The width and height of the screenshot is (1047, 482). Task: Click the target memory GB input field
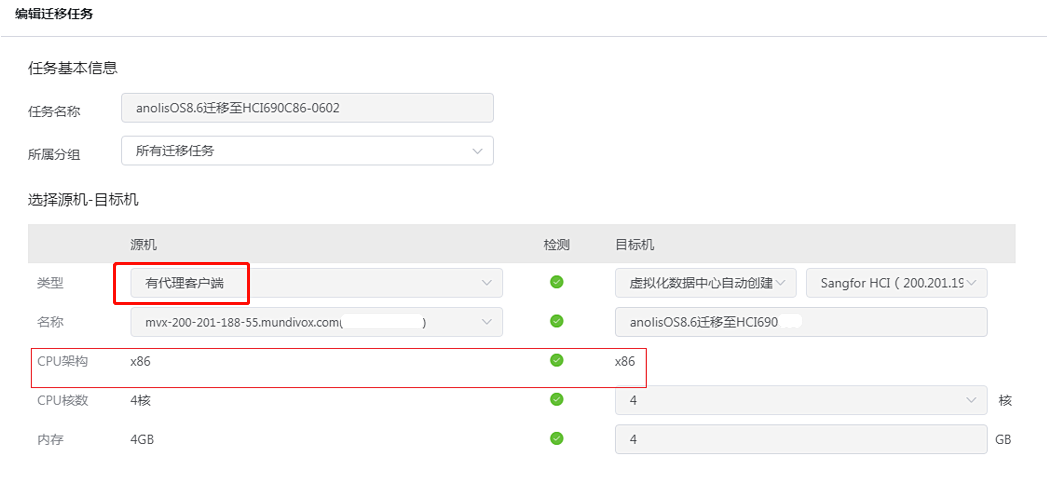[800, 439]
